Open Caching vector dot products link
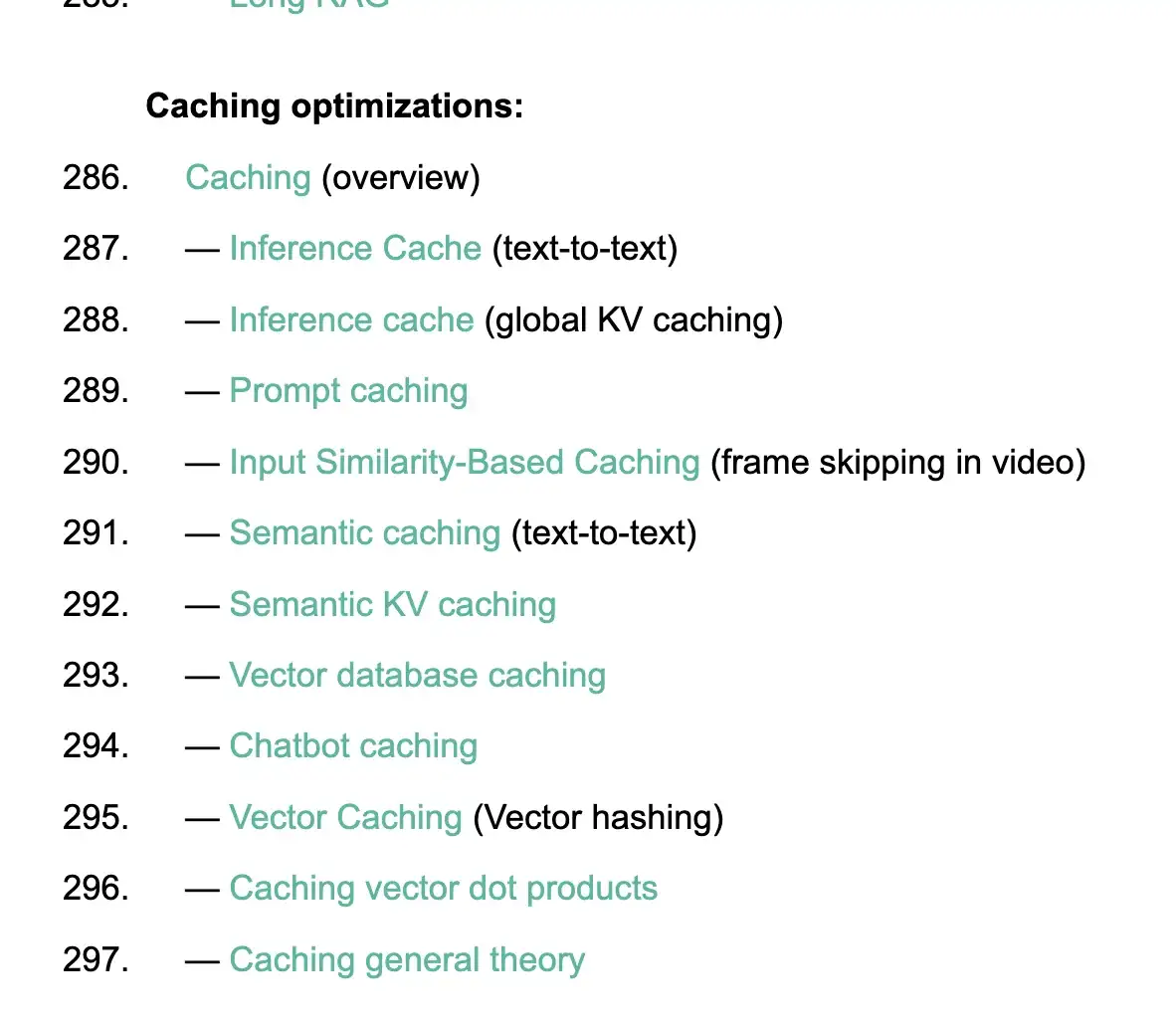This screenshot has height=1029, width=1176. tap(443, 889)
